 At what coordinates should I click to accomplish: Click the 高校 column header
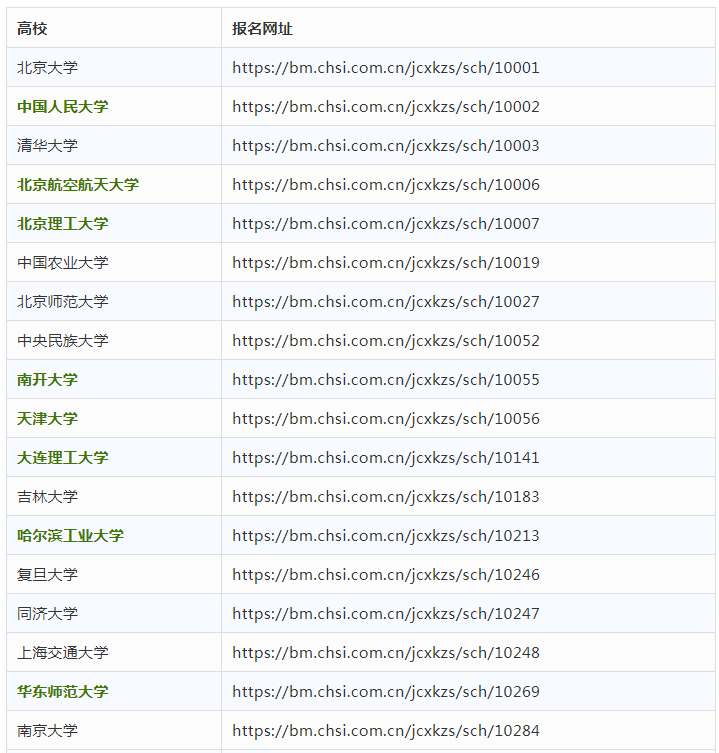[x=32, y=29]
